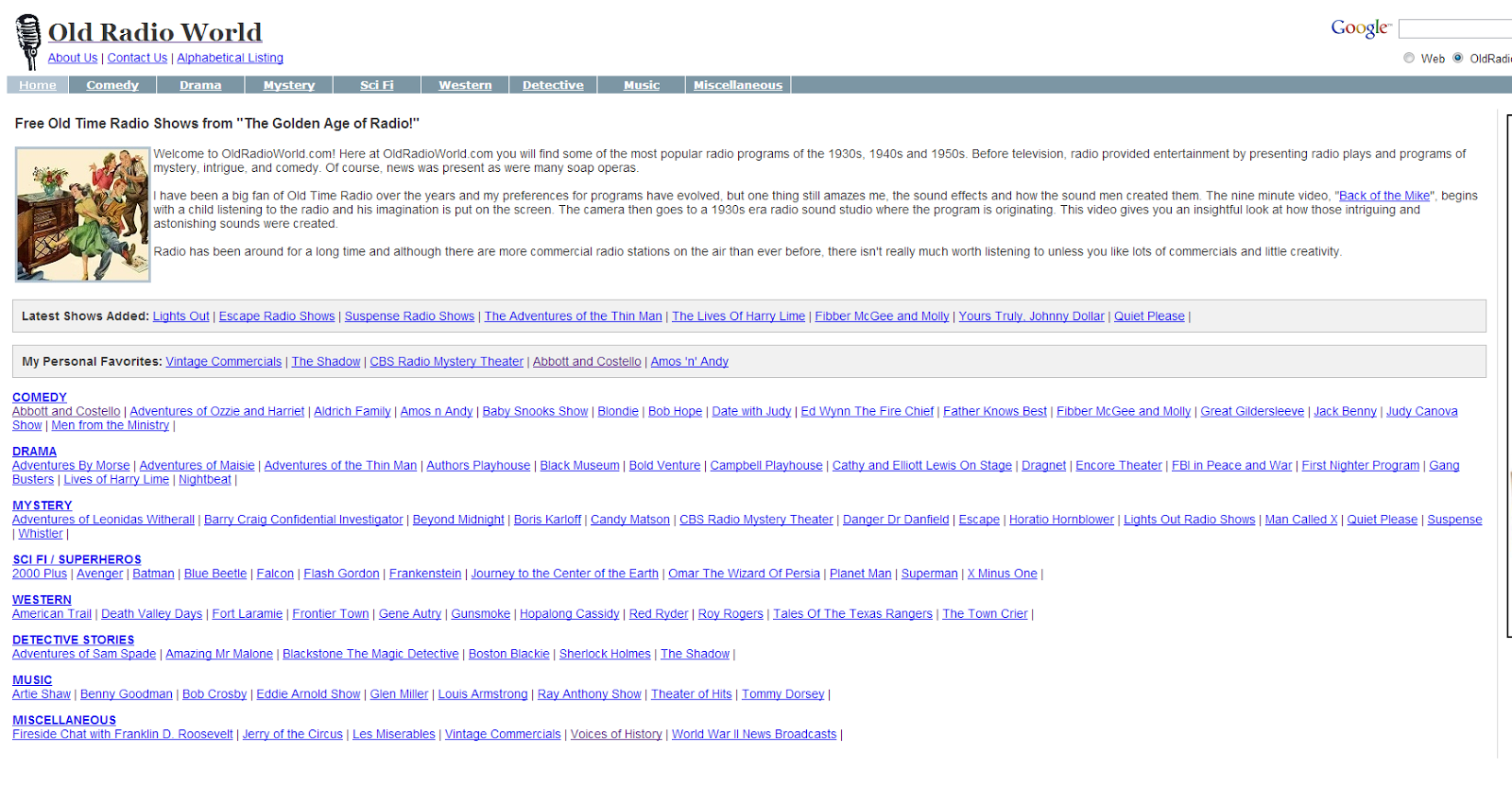Viewport: 1512px width, 788px height.
Task: Open Adventures of Sam Spade link
Action: click(x=84, y=654)
